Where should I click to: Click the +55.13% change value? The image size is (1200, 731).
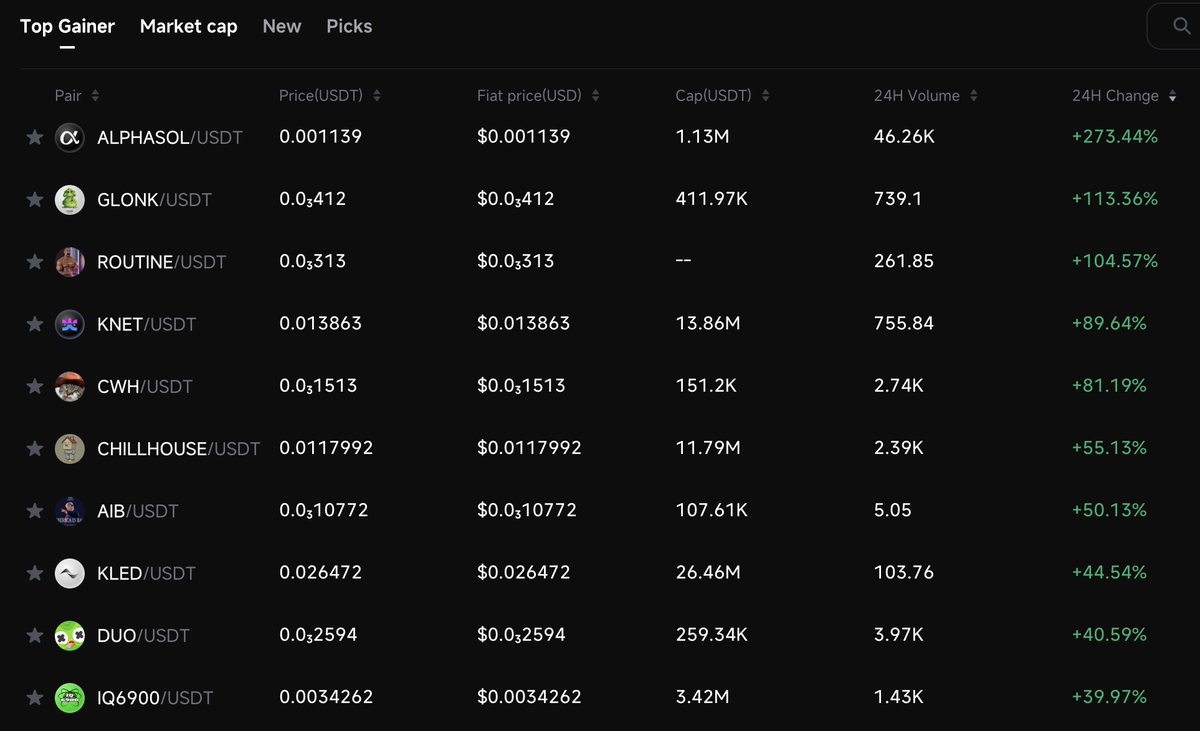pos(1109,447)
